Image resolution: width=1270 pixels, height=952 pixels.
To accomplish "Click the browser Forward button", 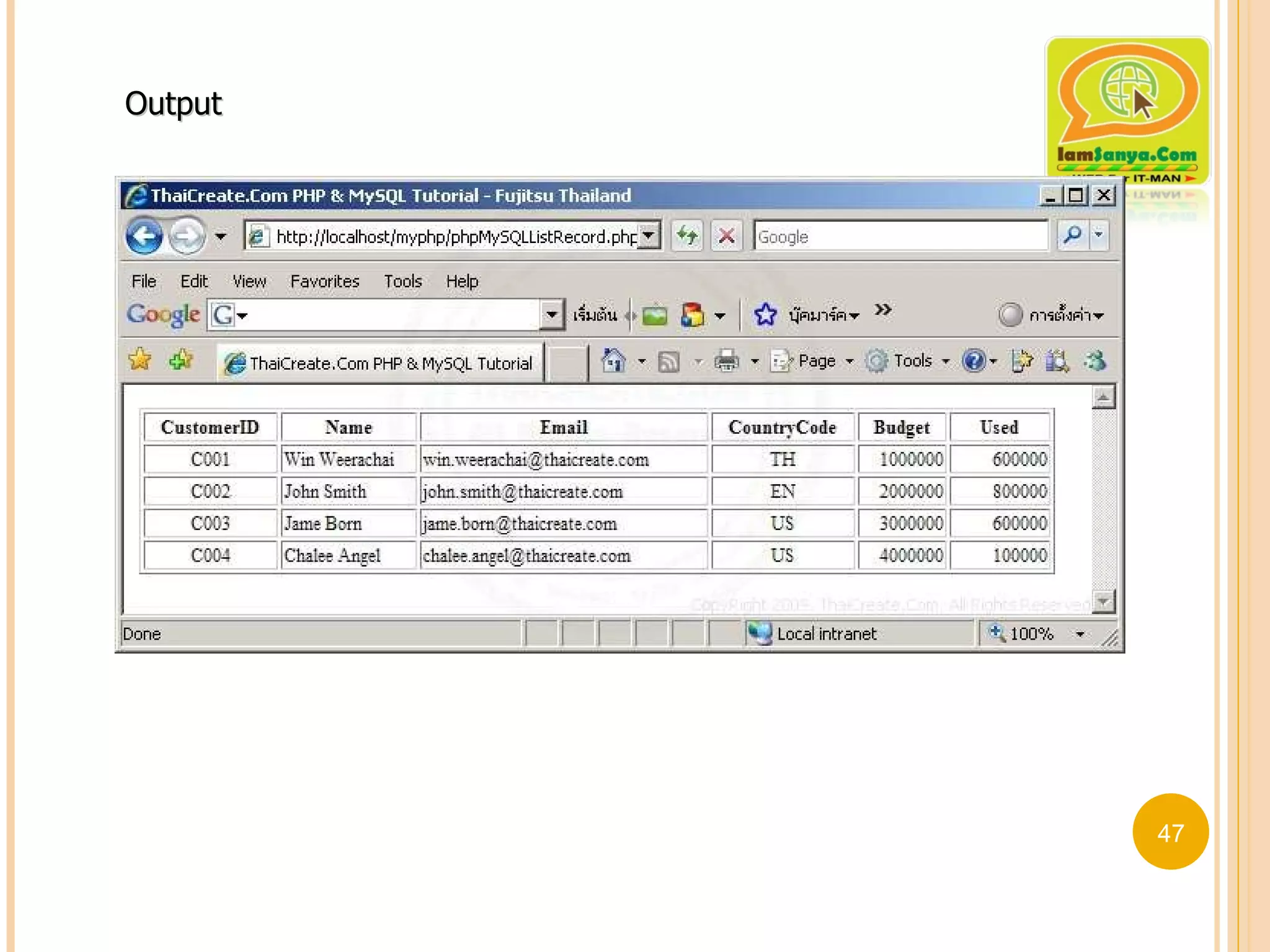I will coord(187,236).
